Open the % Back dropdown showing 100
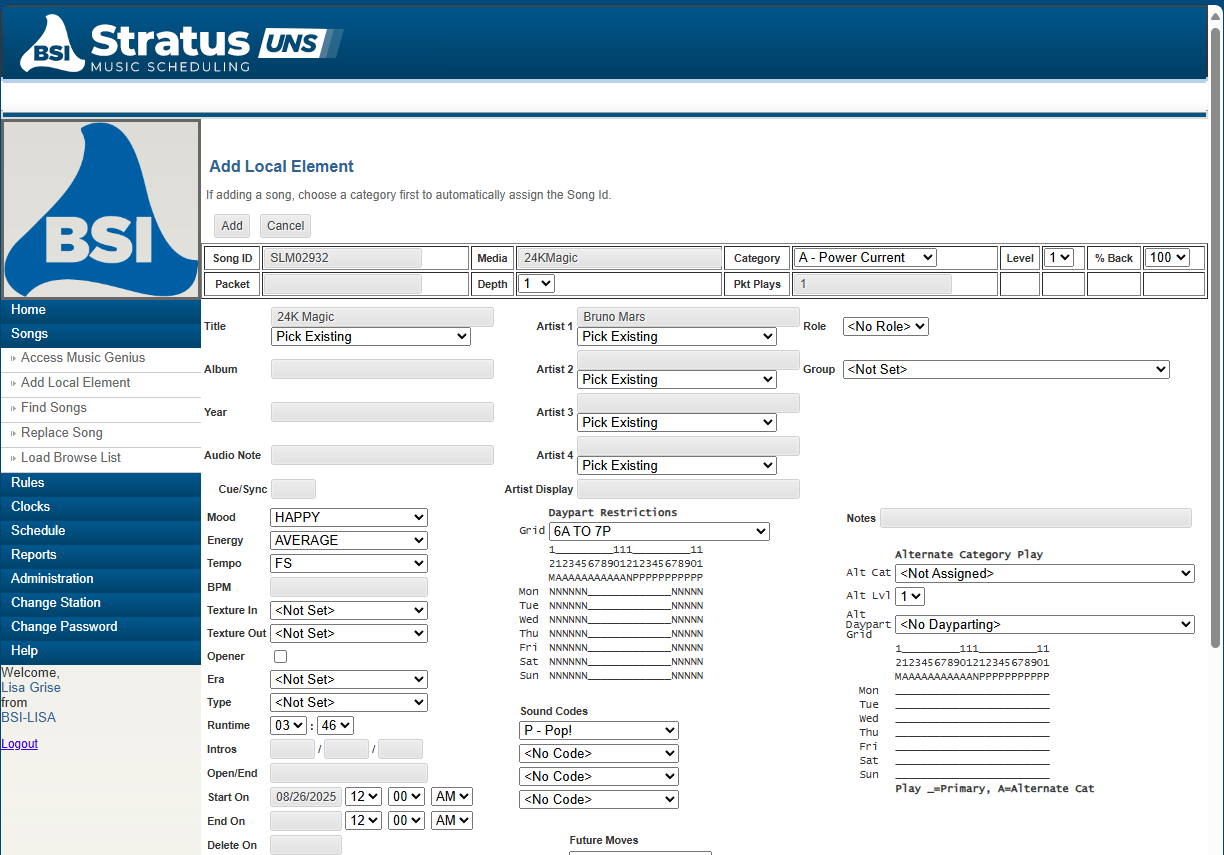This screenshot has width=1224, height=855. pos(1167,257)
